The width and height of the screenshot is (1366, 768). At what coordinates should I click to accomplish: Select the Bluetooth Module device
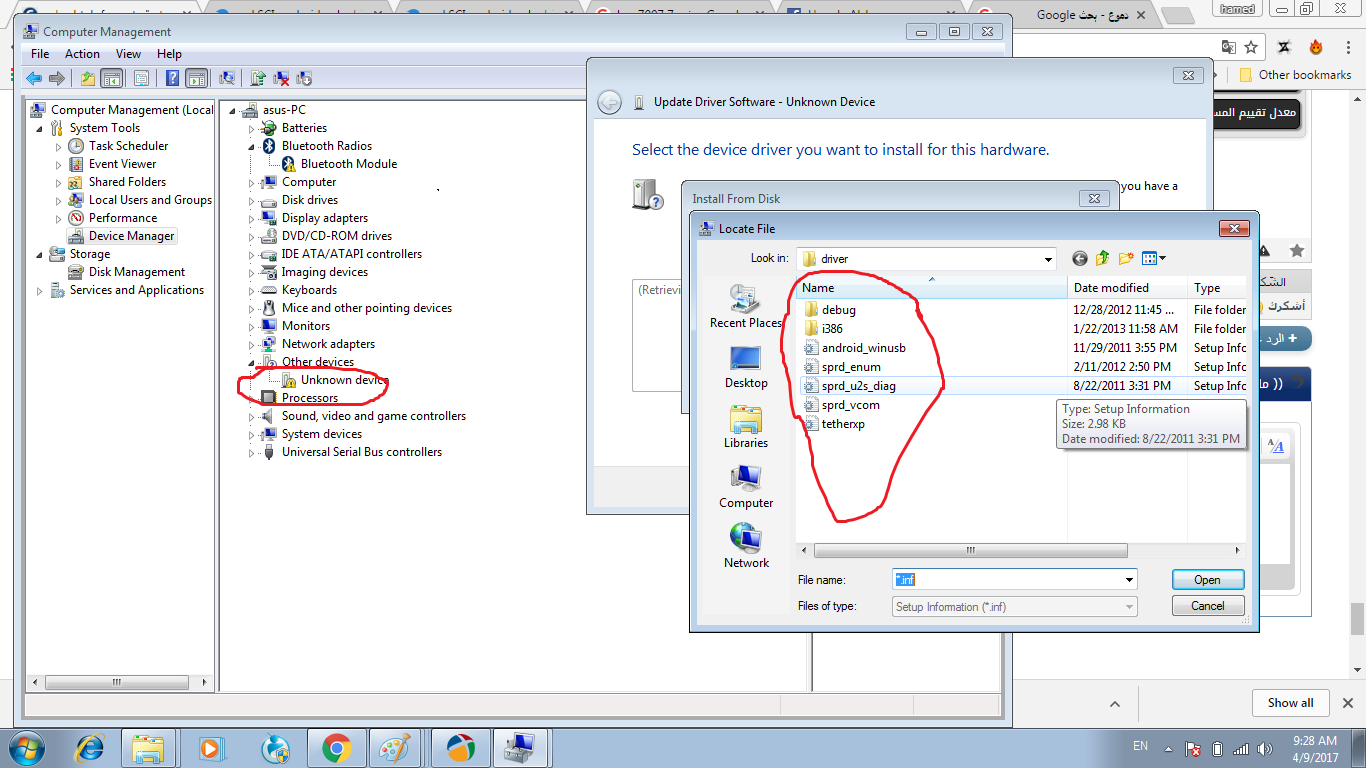tap(339, 164)
